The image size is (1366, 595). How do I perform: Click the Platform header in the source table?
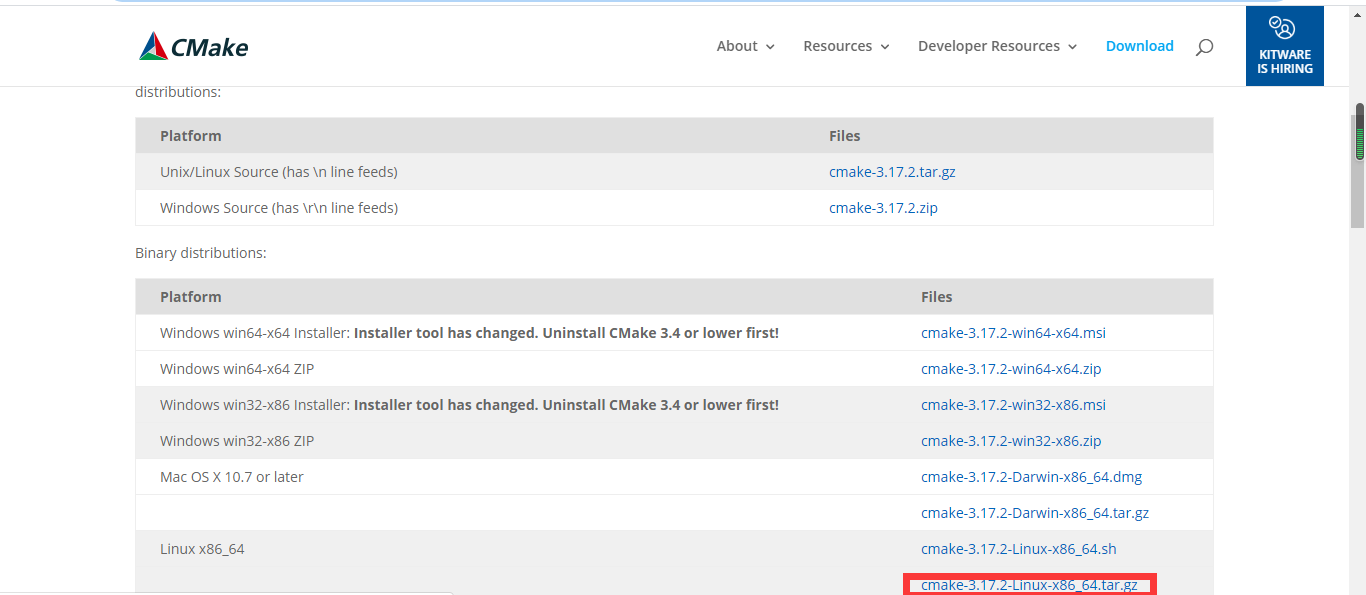(x=191, y=136)
